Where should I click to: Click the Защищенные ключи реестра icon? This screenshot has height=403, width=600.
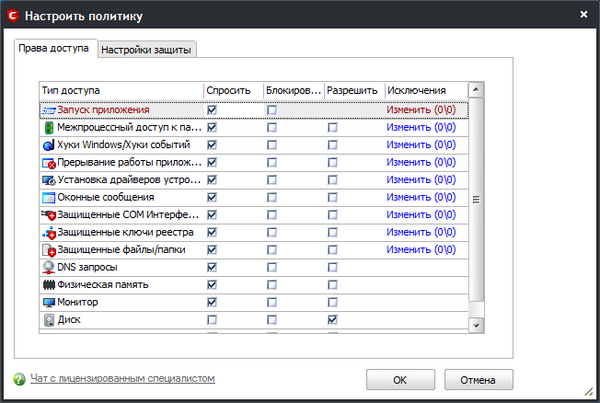coord(49,232)
